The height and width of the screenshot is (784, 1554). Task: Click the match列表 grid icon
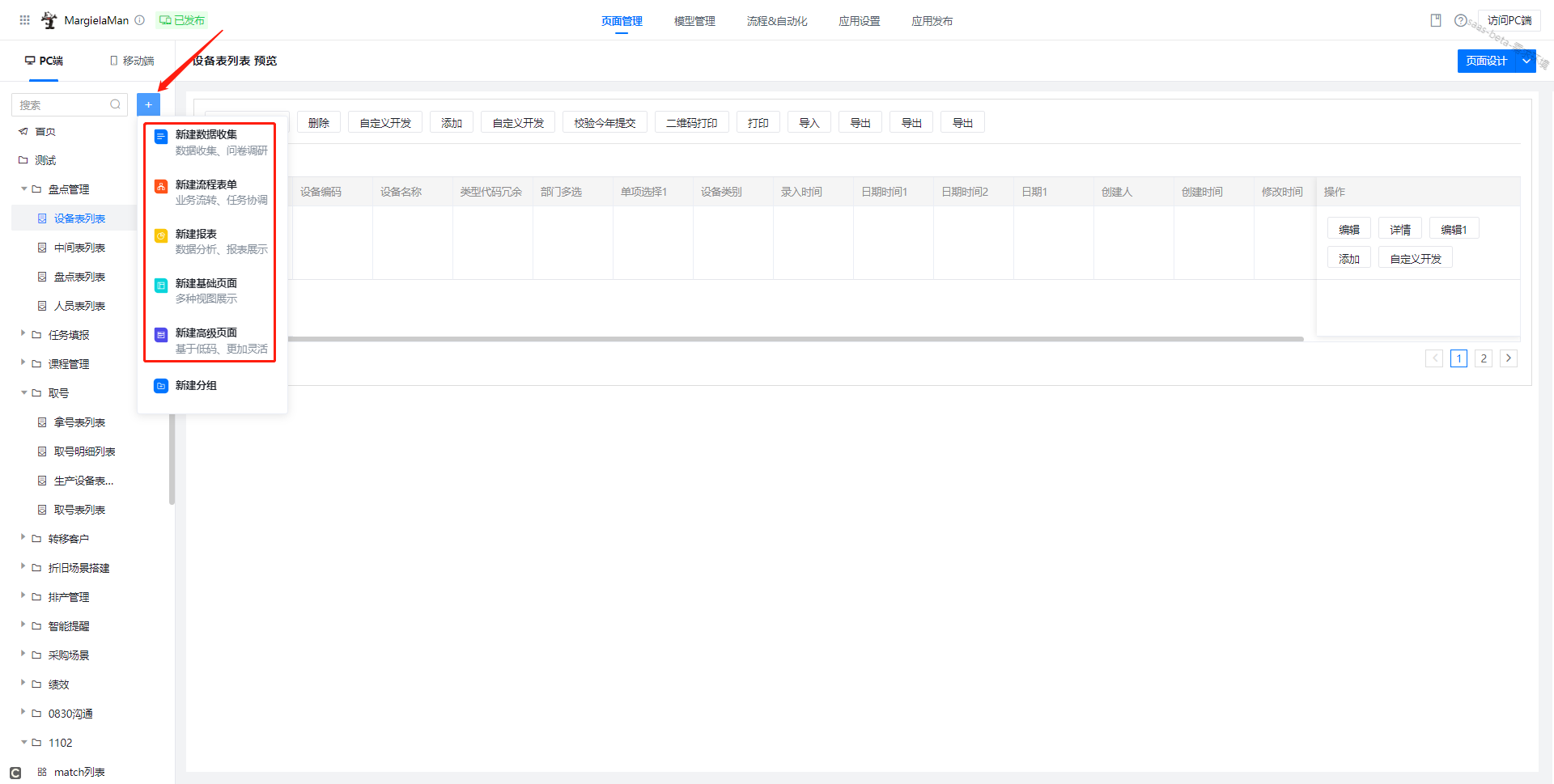(x=42, y=772)
